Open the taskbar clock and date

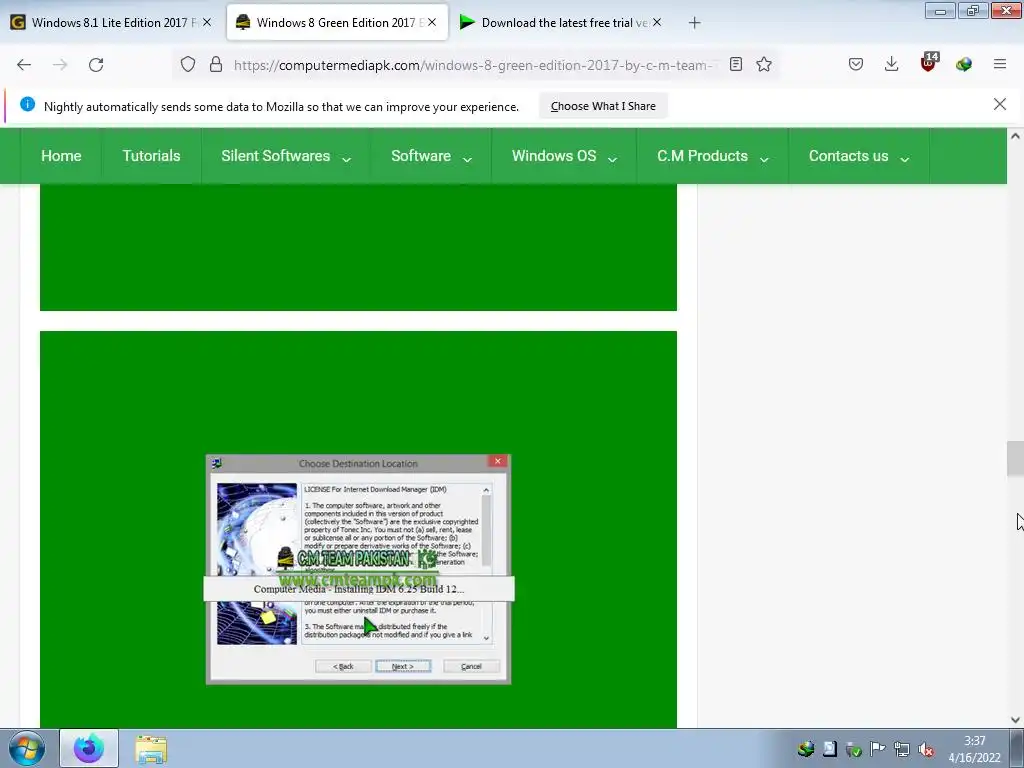(x=975, y=749)
